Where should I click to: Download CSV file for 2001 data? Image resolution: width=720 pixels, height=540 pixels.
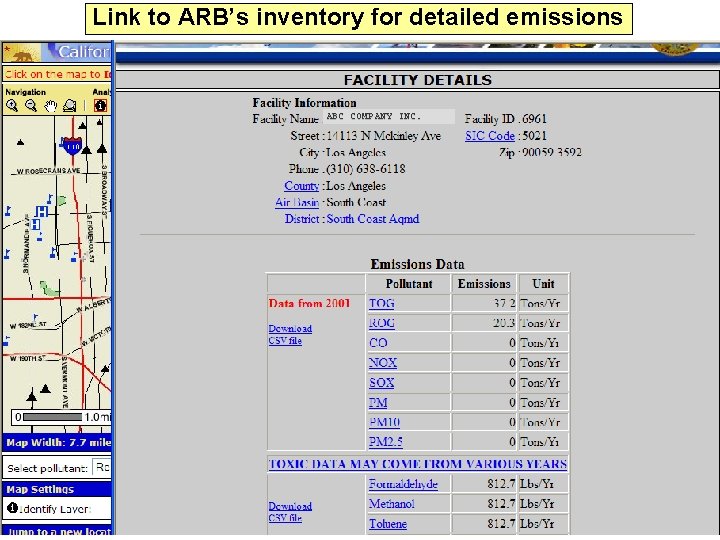point(290,335)
